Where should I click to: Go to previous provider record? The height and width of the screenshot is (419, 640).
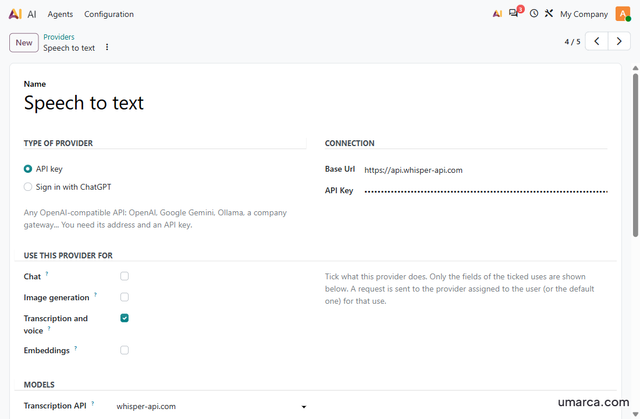pos(597,41)
